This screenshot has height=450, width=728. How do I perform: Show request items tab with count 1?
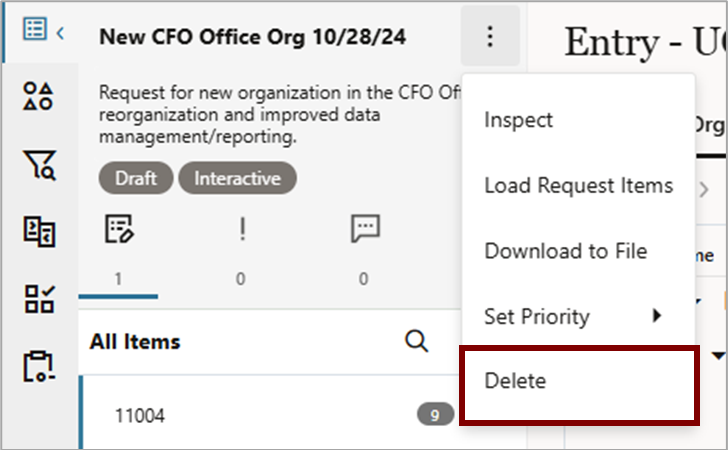118,250
